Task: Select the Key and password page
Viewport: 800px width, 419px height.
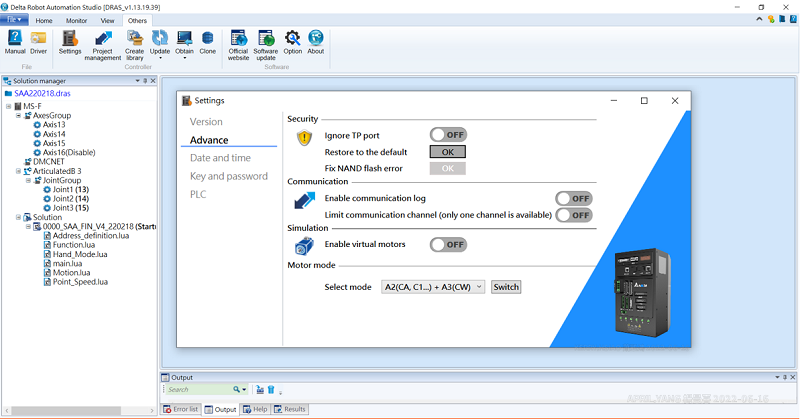Action: [x=229, y=176]
